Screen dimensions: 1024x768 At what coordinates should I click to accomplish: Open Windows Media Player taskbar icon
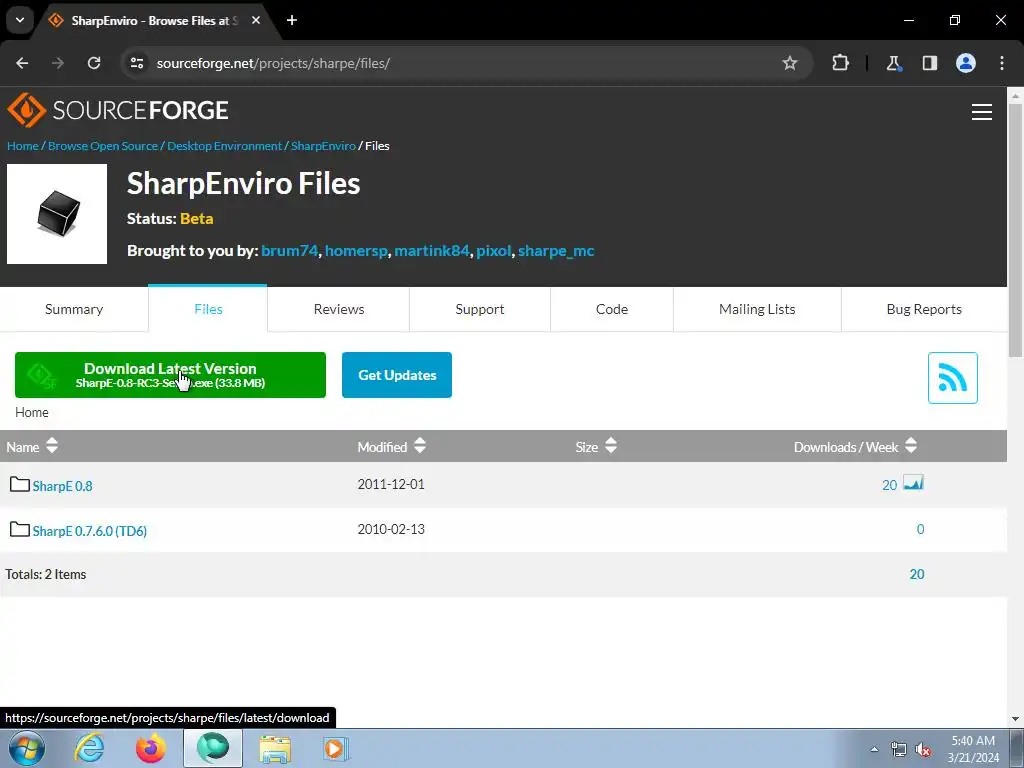pyautogui.click(x=336, y=748)
